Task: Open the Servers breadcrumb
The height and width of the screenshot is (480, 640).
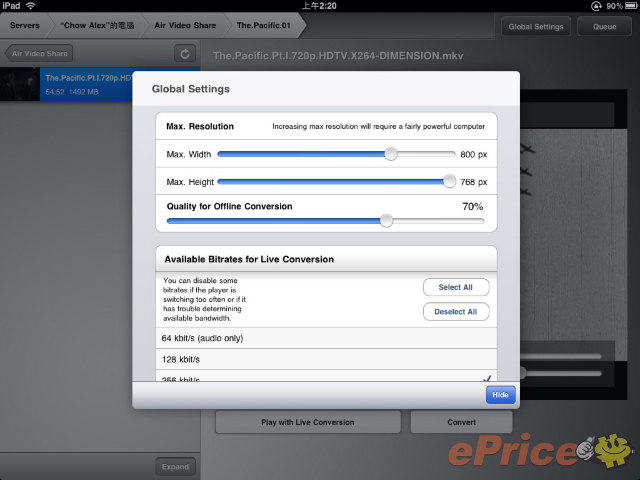Action: coord(25,24)
